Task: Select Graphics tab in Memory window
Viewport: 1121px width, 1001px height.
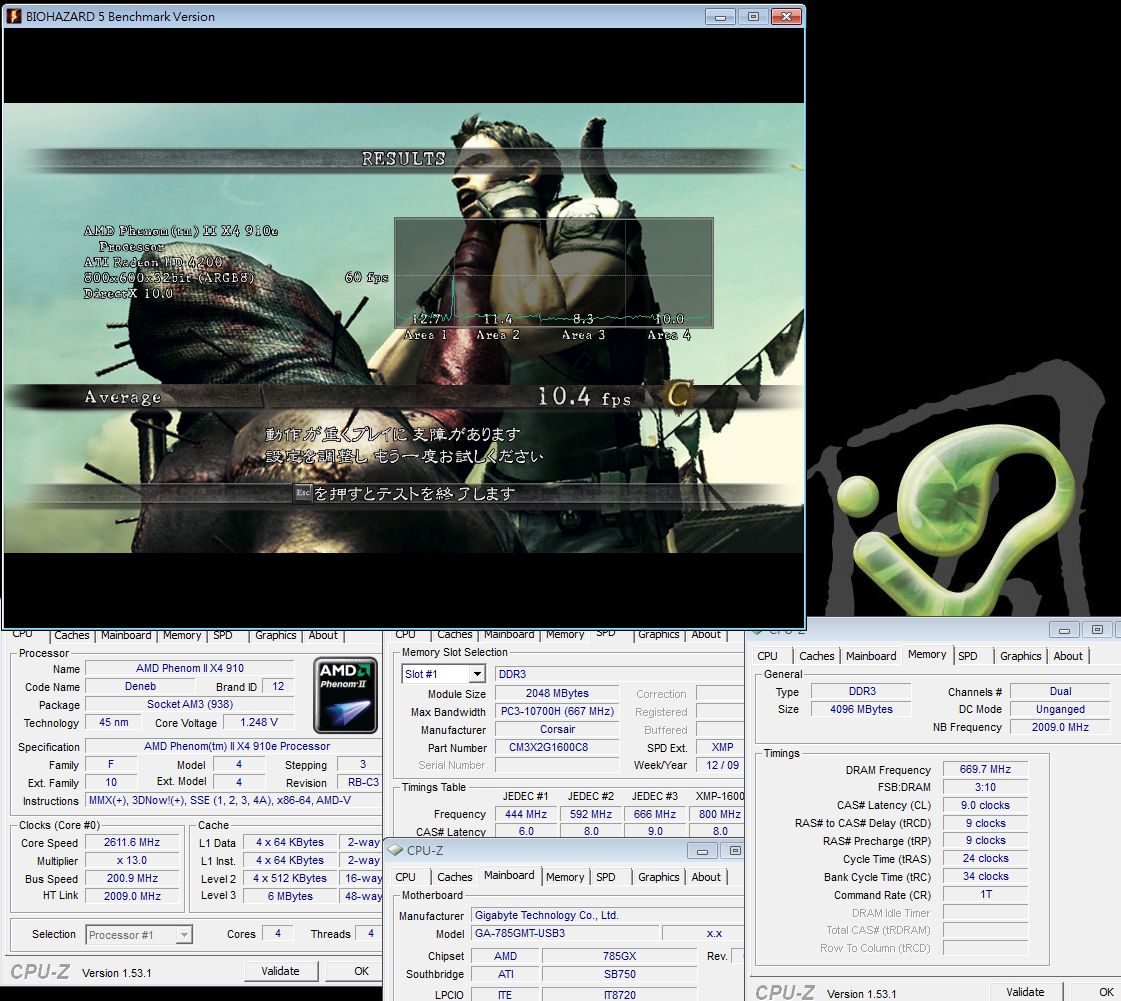Action: 1020,656
